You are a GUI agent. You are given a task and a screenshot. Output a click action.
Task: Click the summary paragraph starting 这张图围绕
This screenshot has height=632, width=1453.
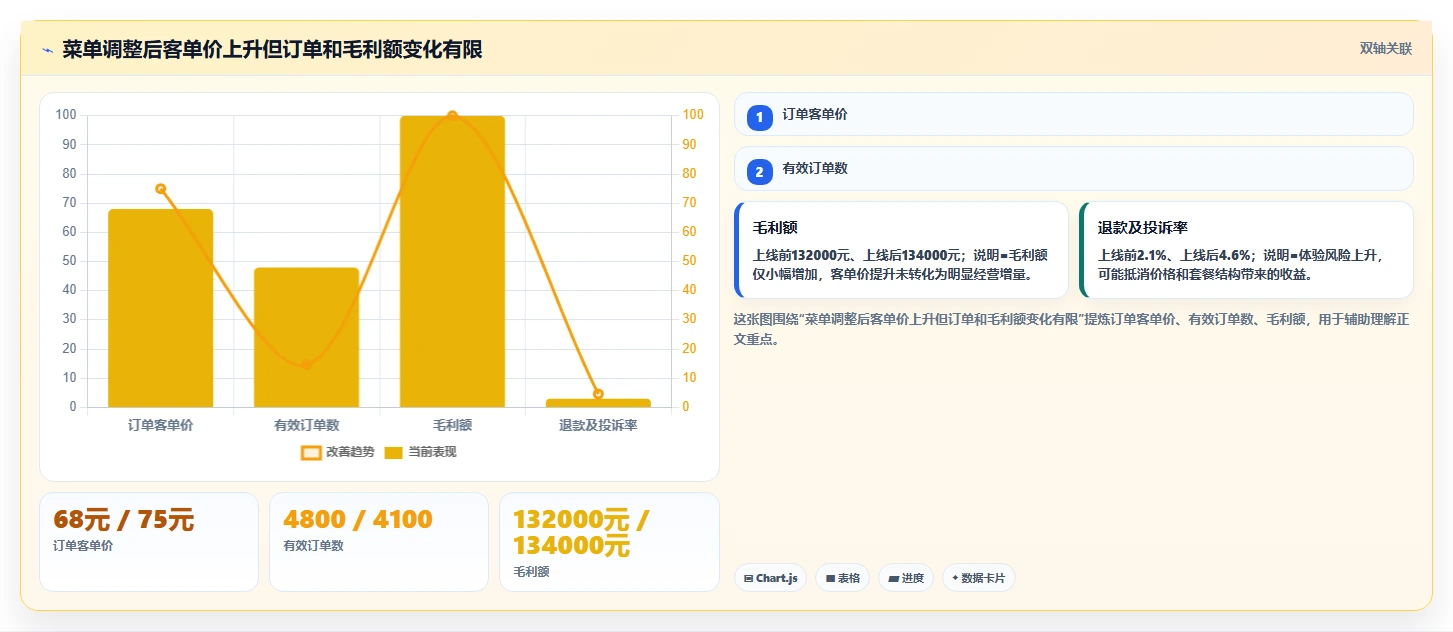[x=1071, y=329]
